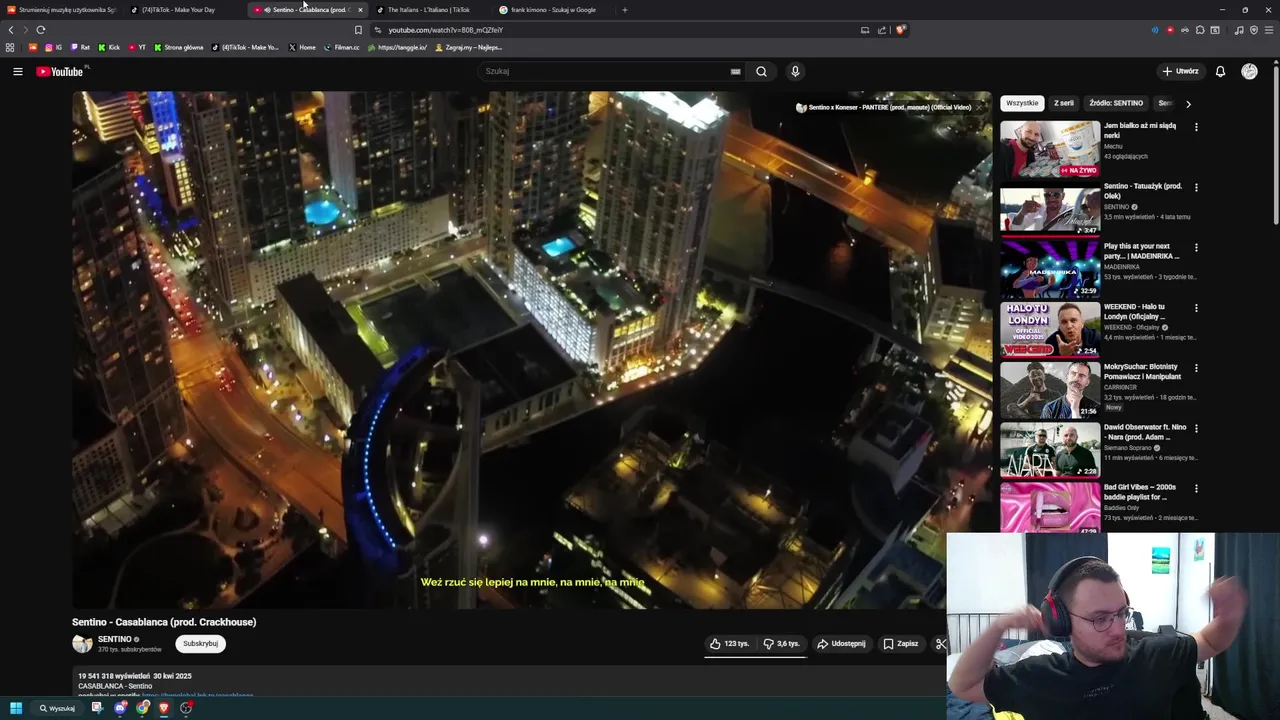Open the music note media control icon
The height and width of the screenshot is (720, 1280).
coord(1239,30)
